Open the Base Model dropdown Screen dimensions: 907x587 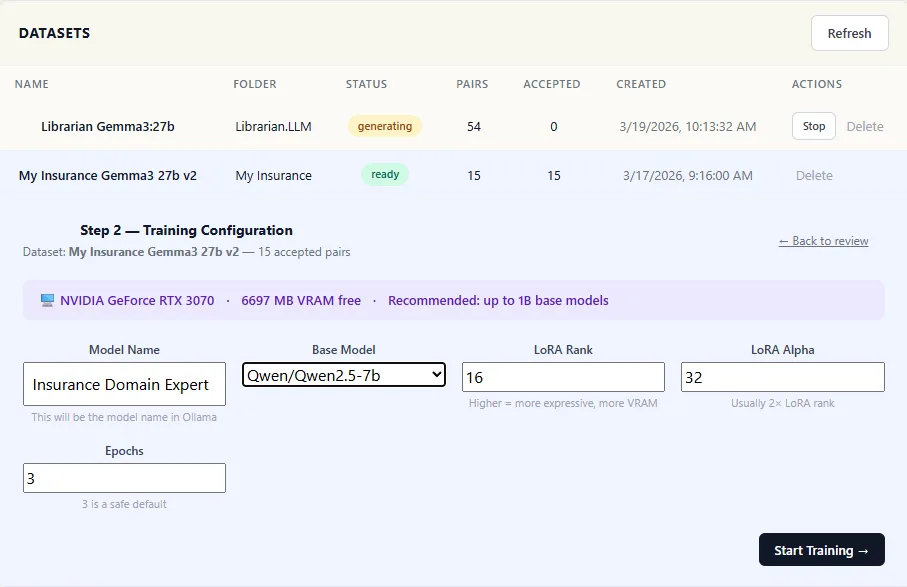point(344,375)
